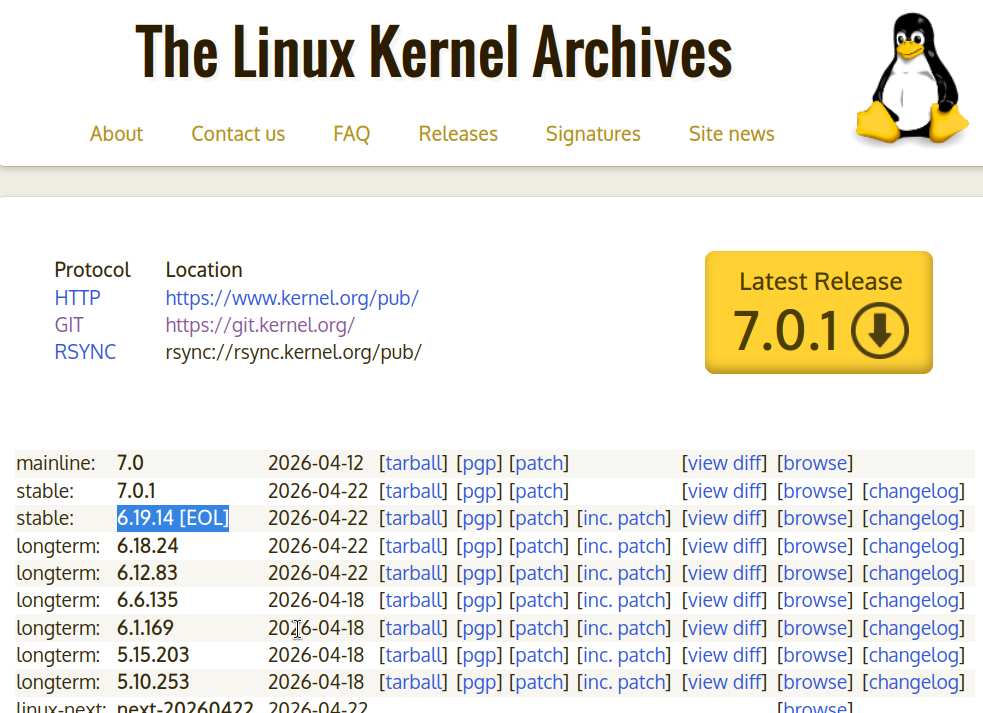Open the Contact us page

238,134
